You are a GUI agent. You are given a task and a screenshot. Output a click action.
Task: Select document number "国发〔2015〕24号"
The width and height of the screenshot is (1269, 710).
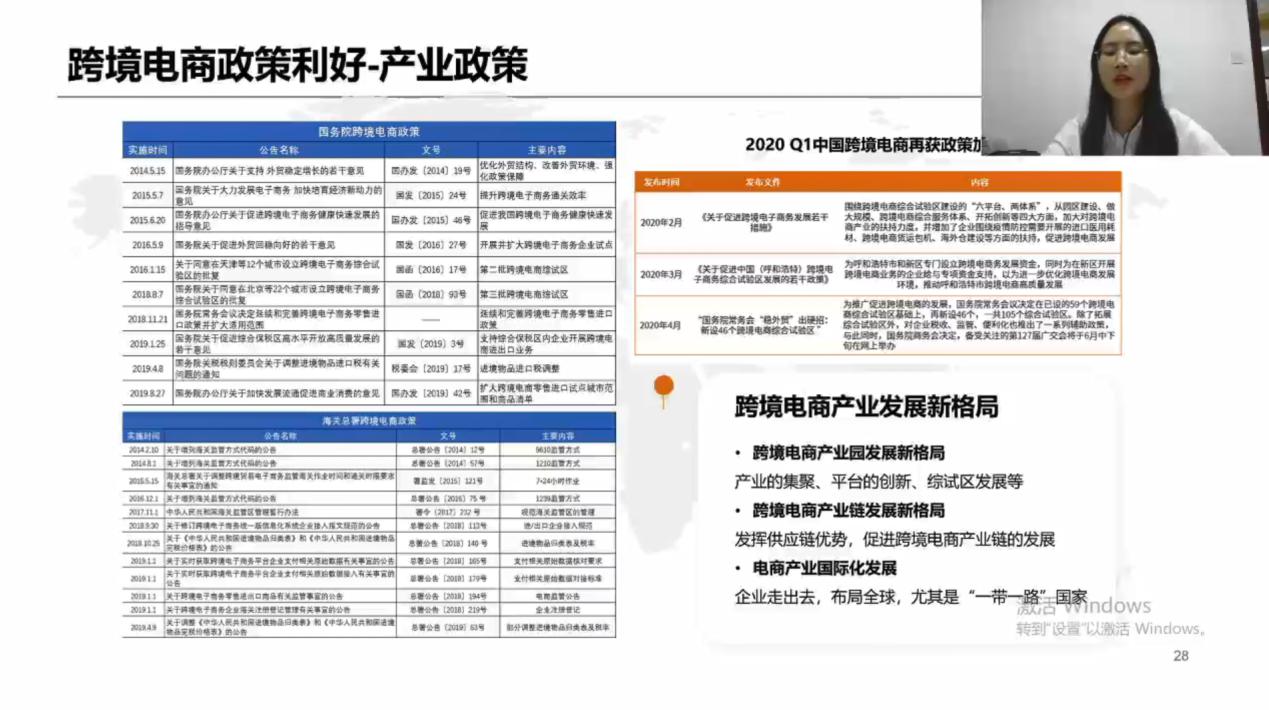click(x=431, y=195)
